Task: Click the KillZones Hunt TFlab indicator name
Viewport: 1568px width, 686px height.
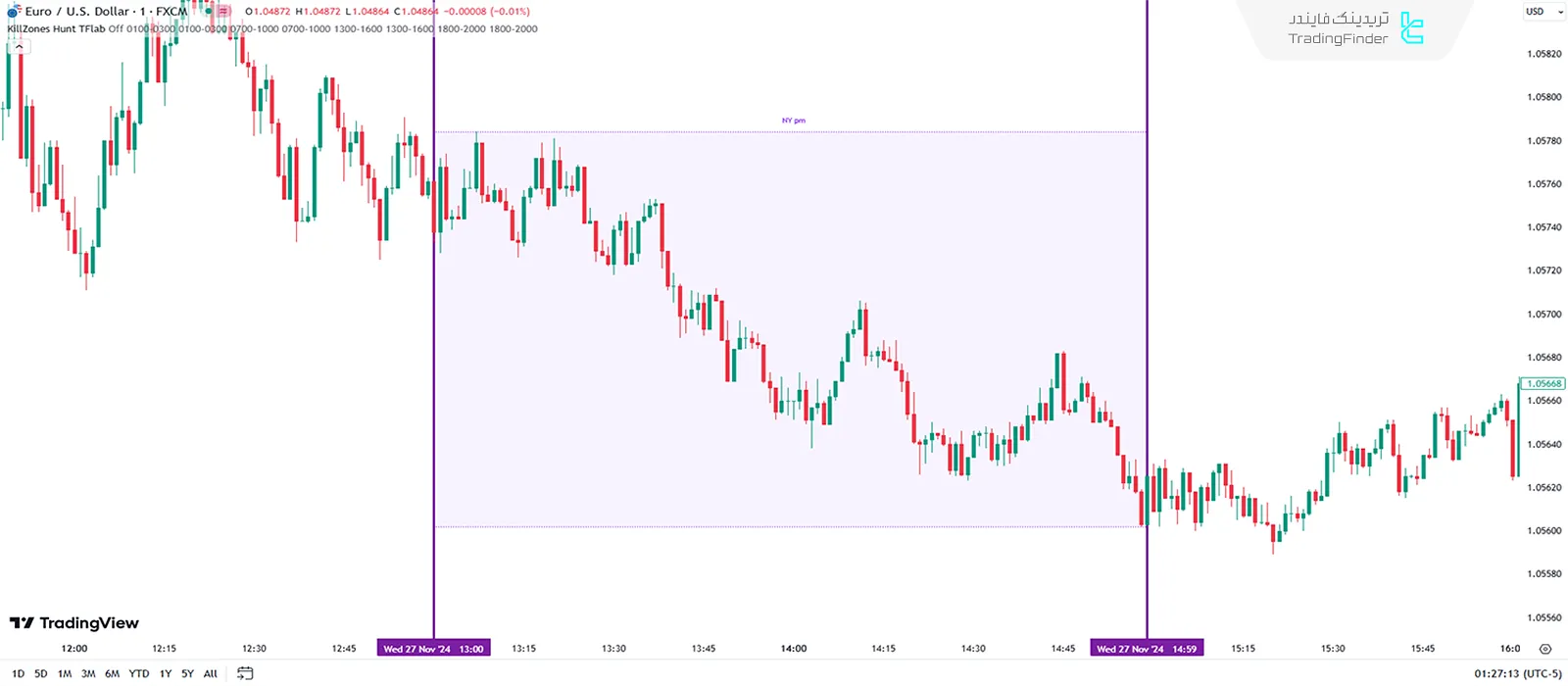Action: pyautogui.click(x=55, y=29)
